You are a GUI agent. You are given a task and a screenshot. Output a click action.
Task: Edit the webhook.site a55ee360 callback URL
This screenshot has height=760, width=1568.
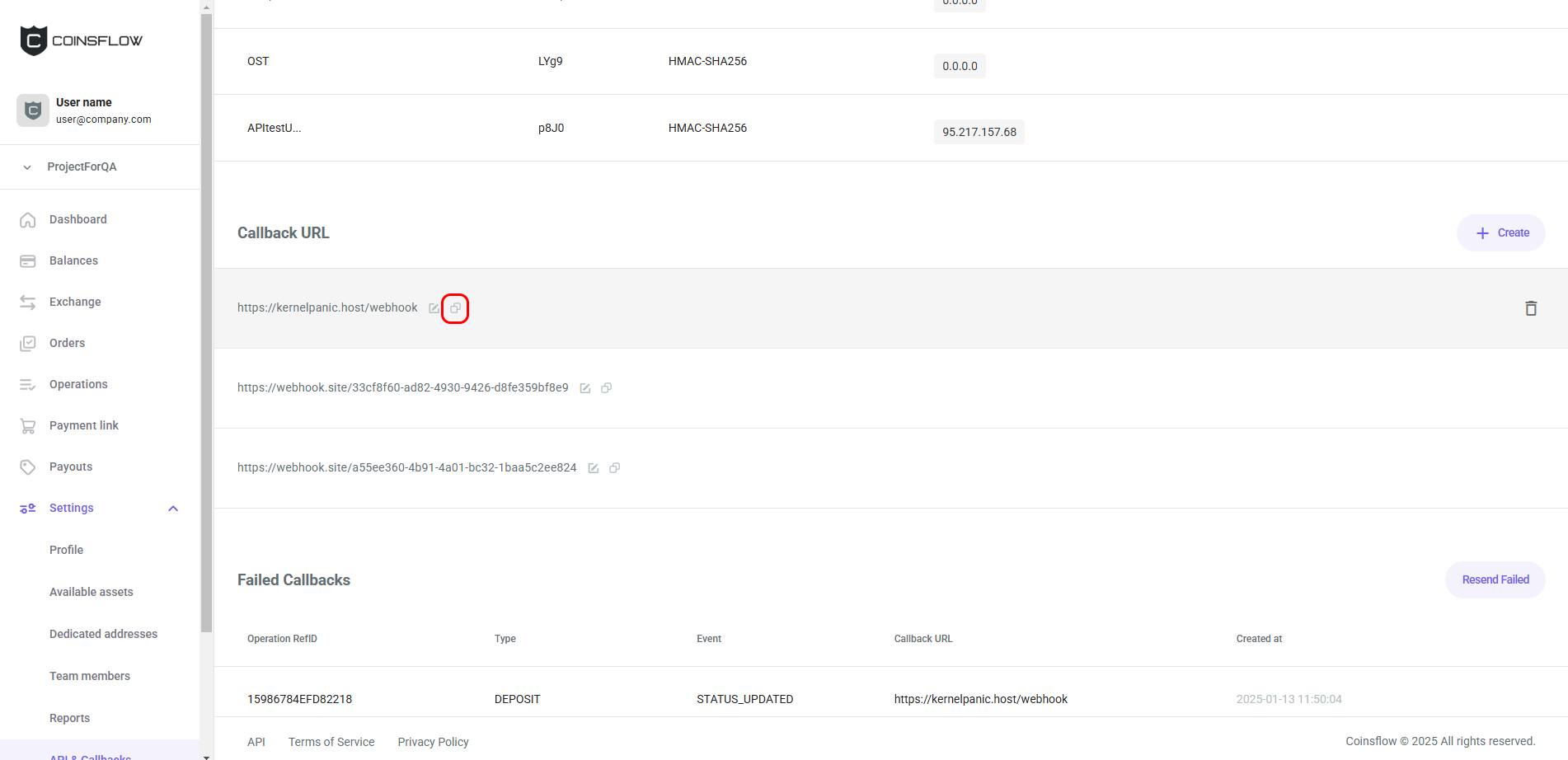click(594, 468)
